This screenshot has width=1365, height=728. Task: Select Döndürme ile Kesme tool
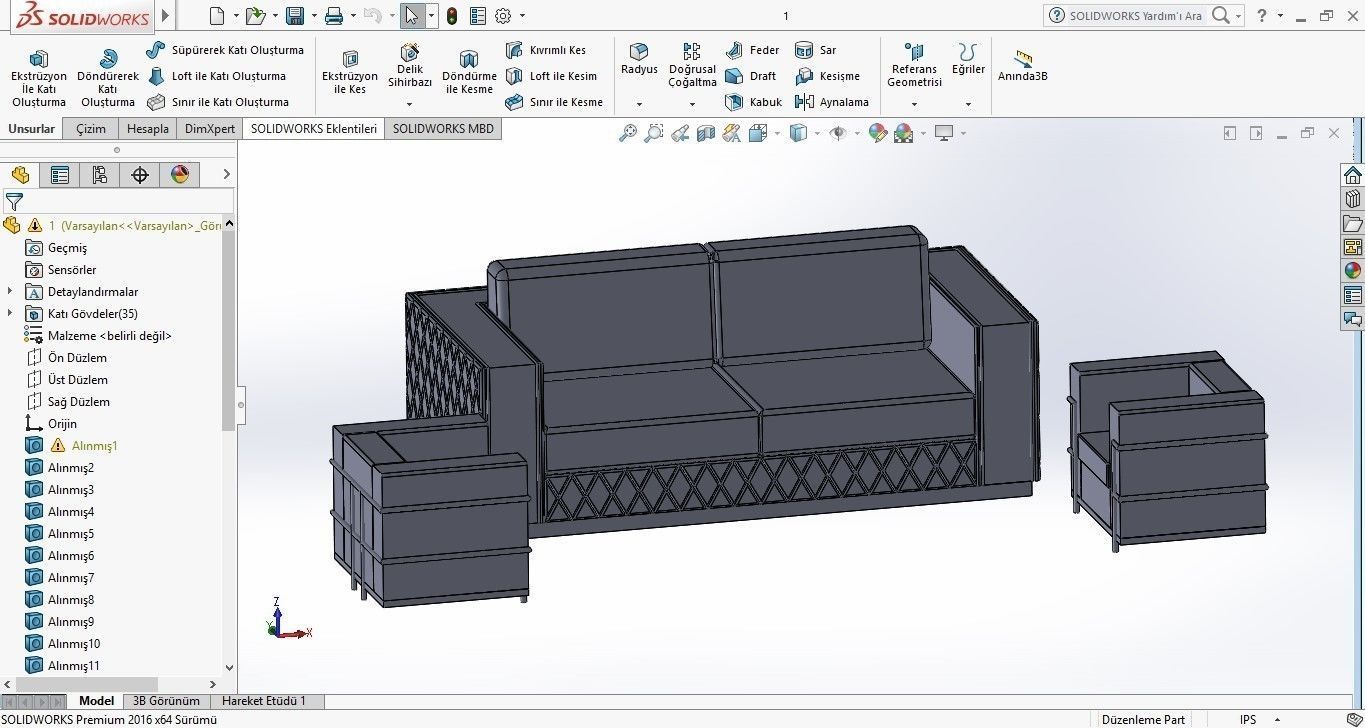pyautogui.click(x=469, y=72)
